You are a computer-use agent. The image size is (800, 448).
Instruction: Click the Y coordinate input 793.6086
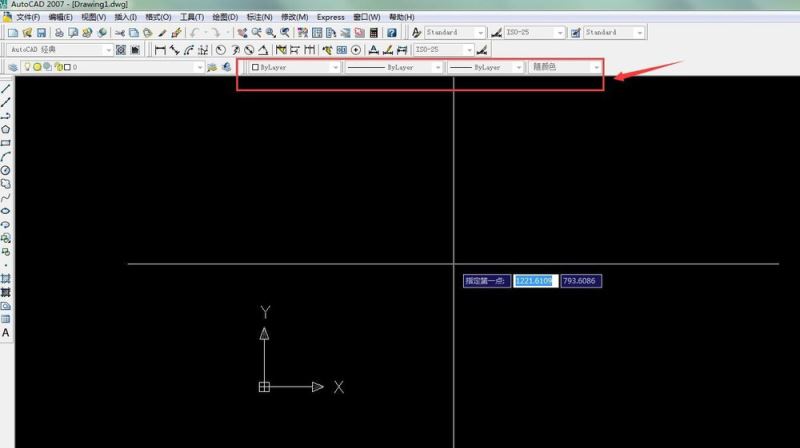[x=581, y=281]
